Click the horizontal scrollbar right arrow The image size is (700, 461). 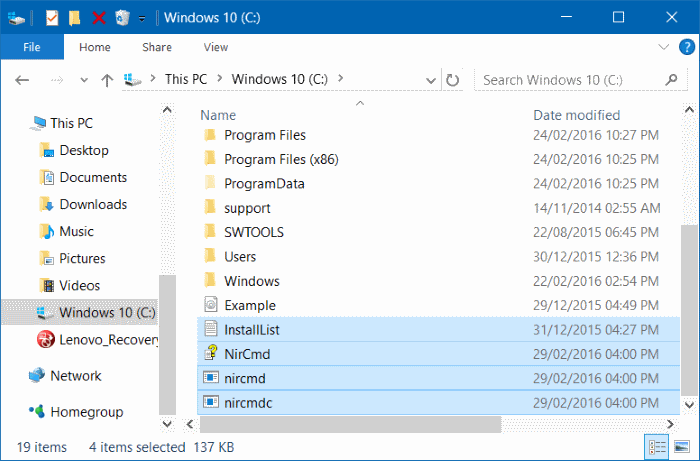[670, 424]
